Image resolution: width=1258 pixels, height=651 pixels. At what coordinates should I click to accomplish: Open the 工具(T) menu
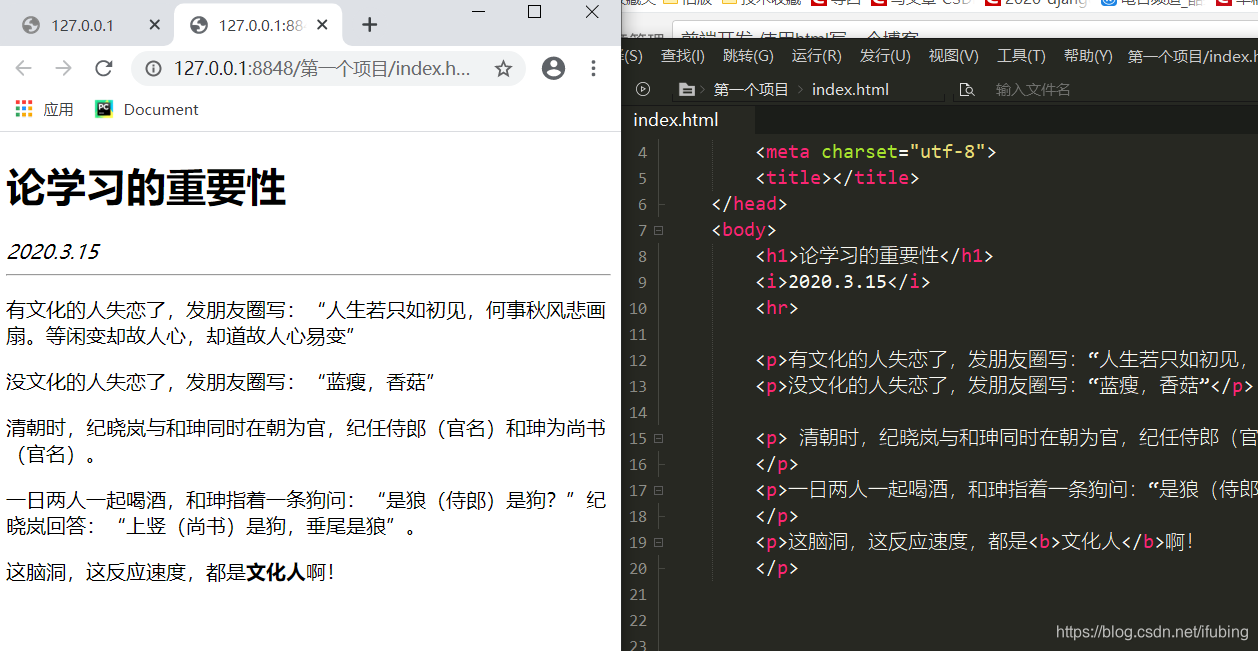(1021, 56)
